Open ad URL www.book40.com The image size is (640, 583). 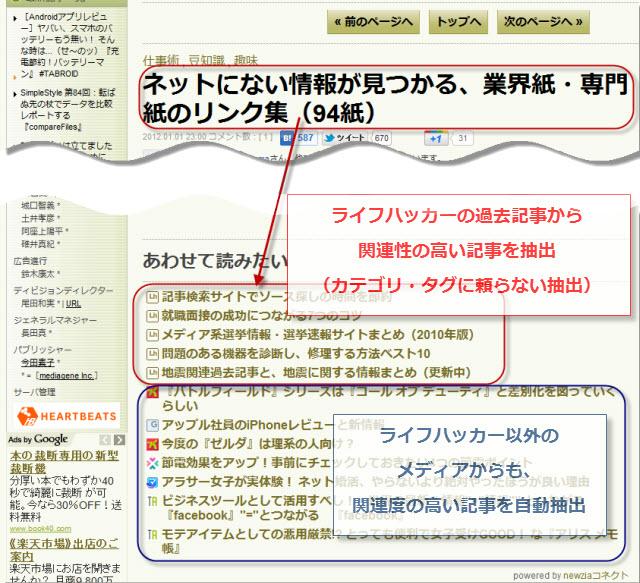click(x=40, y=529)
